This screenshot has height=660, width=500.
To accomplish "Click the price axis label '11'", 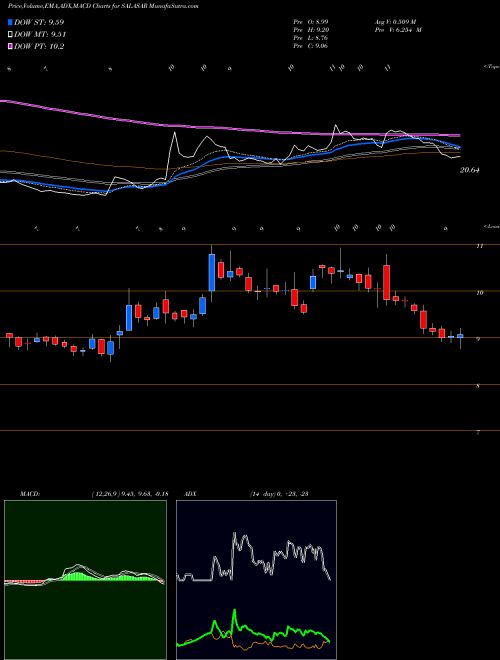I will coord(479,246).
